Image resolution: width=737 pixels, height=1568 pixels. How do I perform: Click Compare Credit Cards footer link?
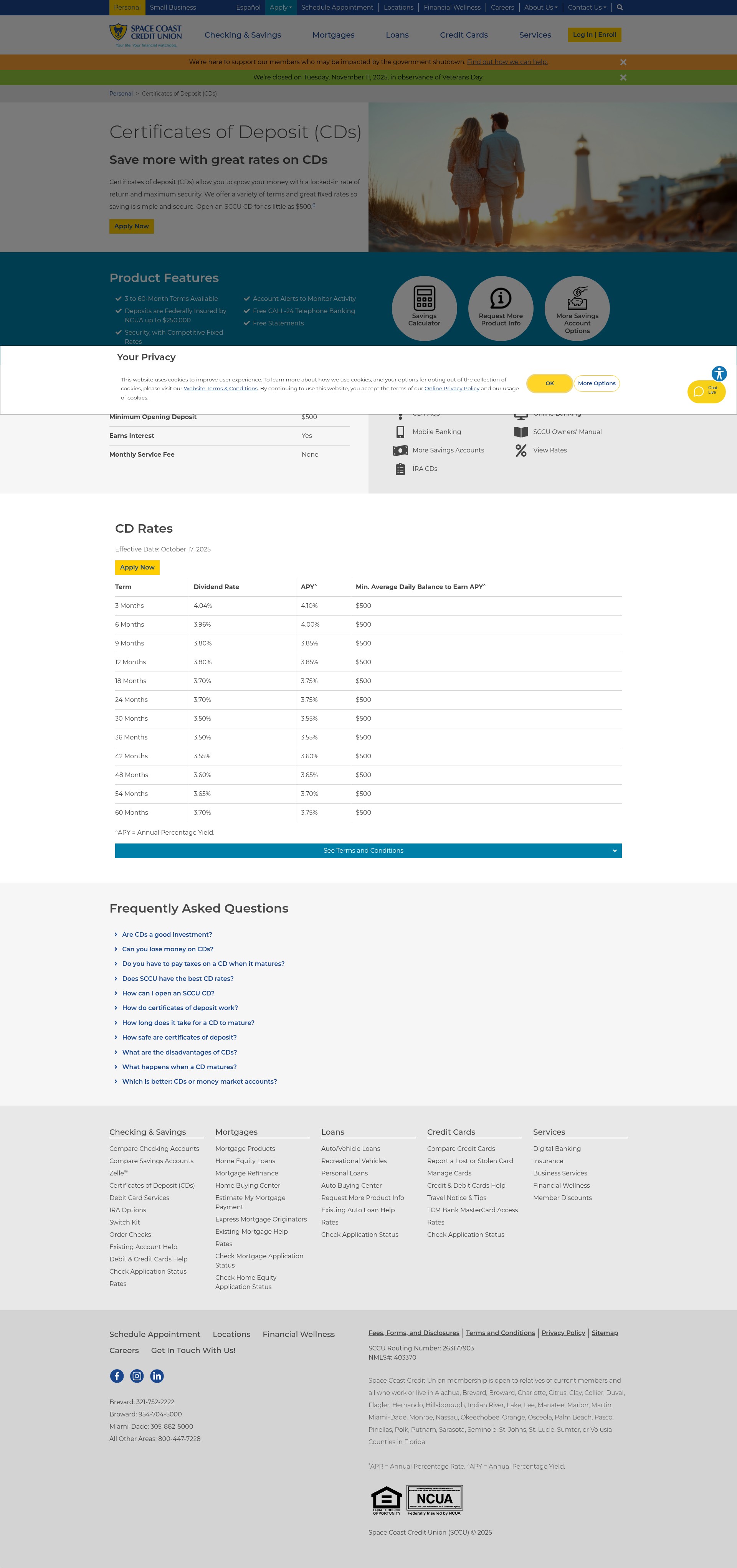point(461,1149)
